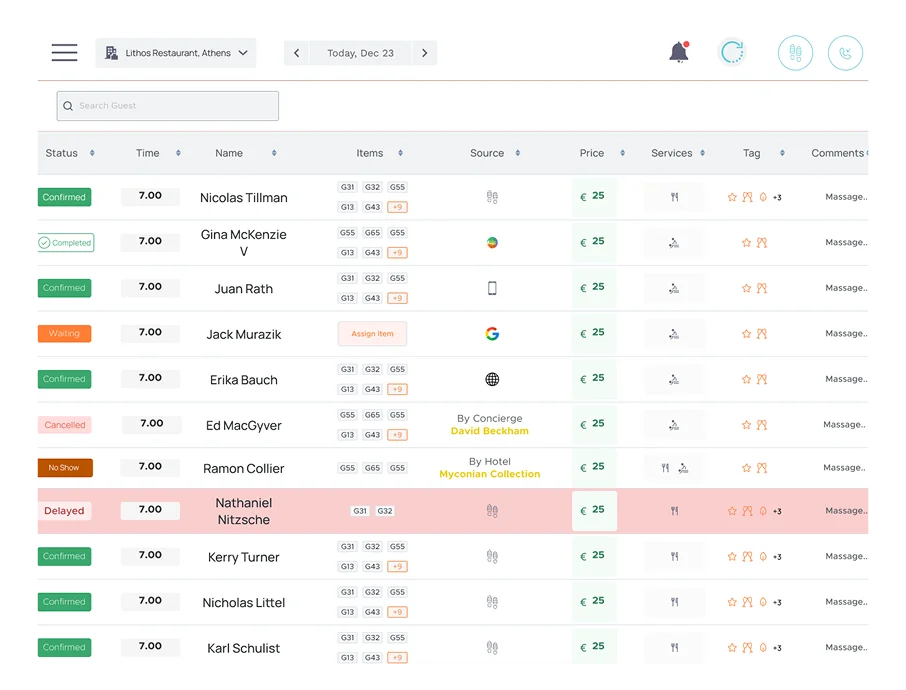Sort table by Services column
This screenshot has height=690, width=906.
click(x=703, y=153)
